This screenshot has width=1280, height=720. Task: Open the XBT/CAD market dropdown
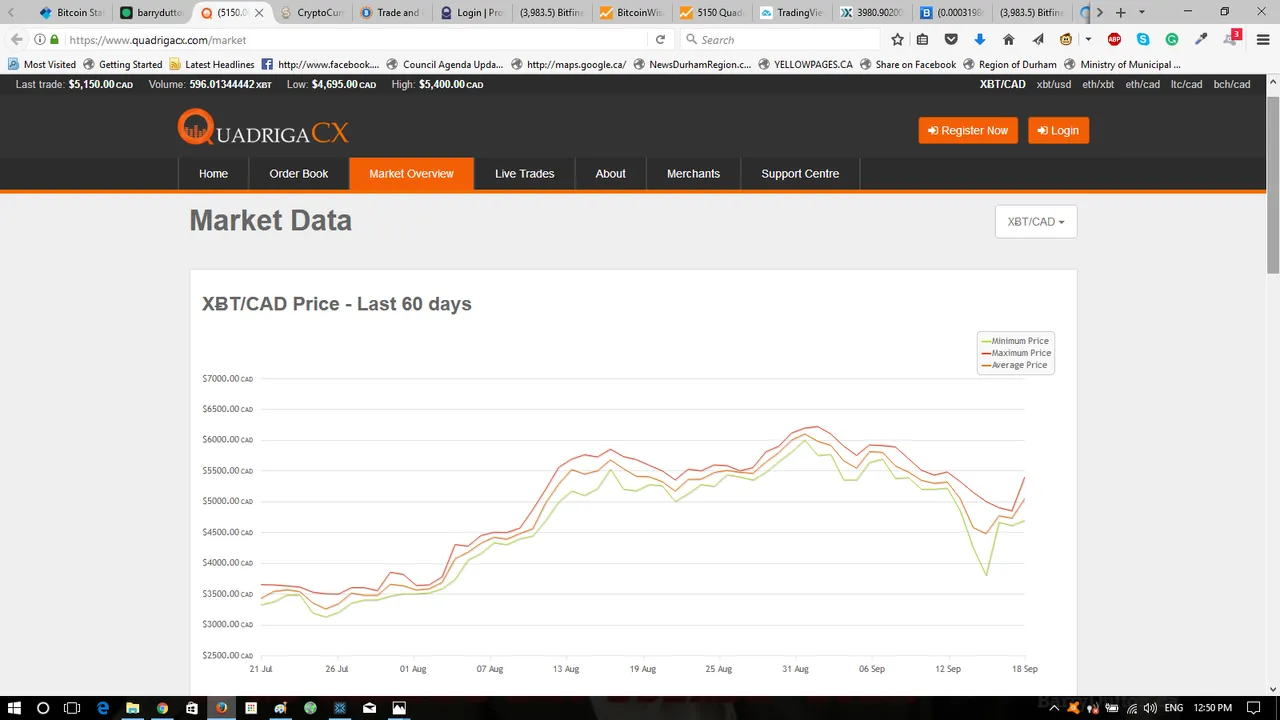click(x=1036, y=222)
